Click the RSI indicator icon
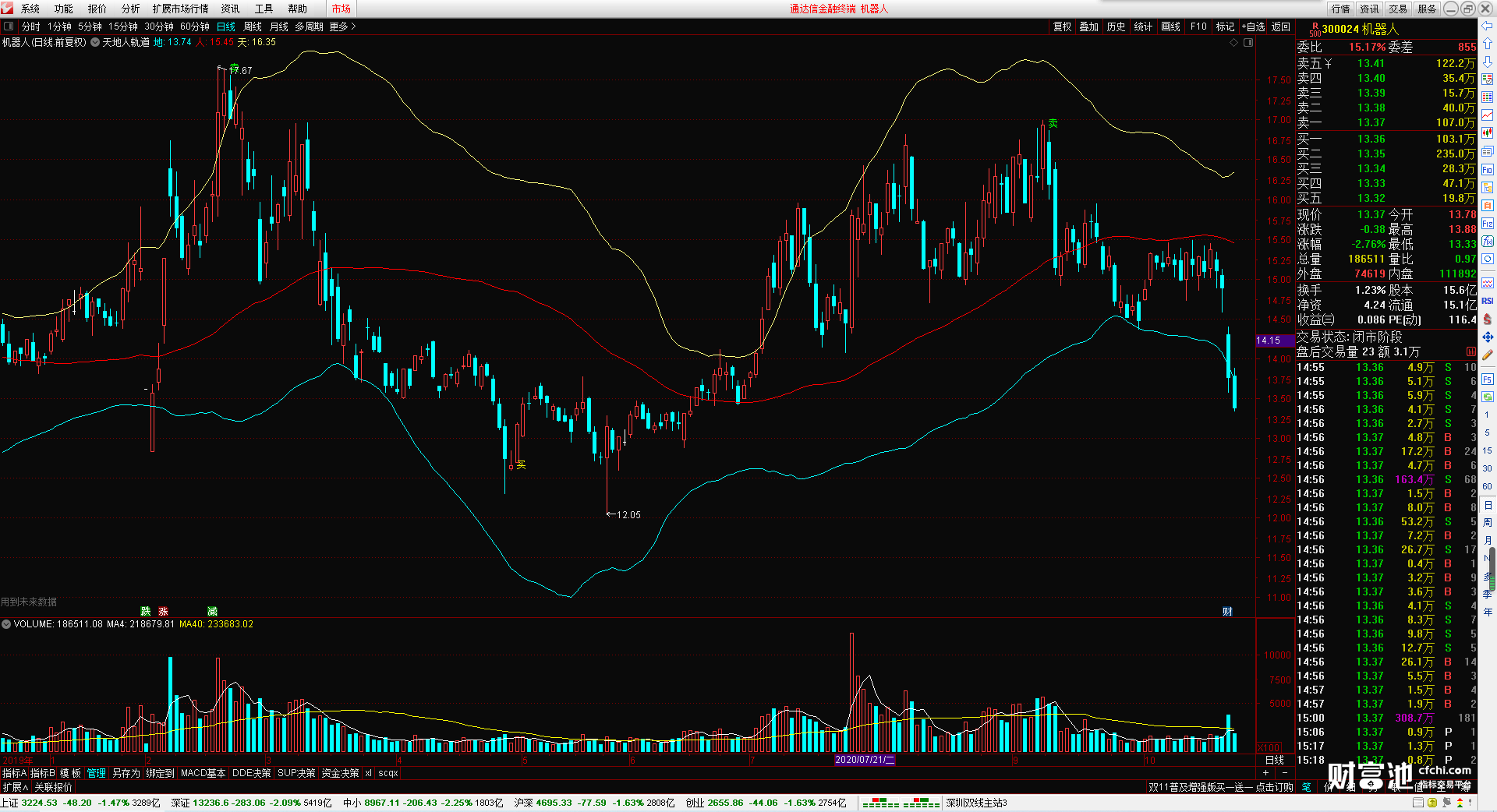This screenshot has height=812, width=1497. [x=1488, y=301]
